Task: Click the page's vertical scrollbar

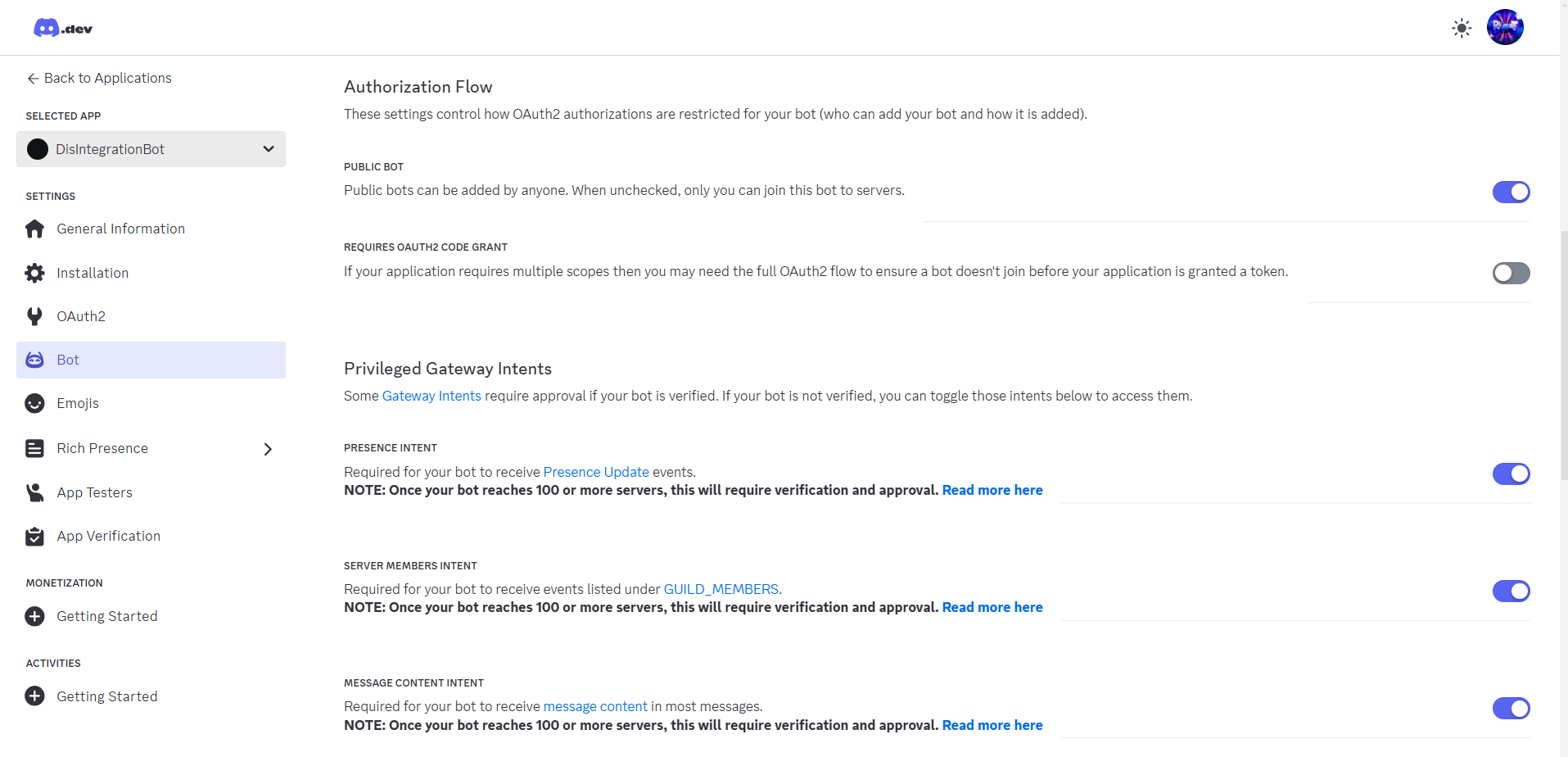Action: tap(1563, 355)
